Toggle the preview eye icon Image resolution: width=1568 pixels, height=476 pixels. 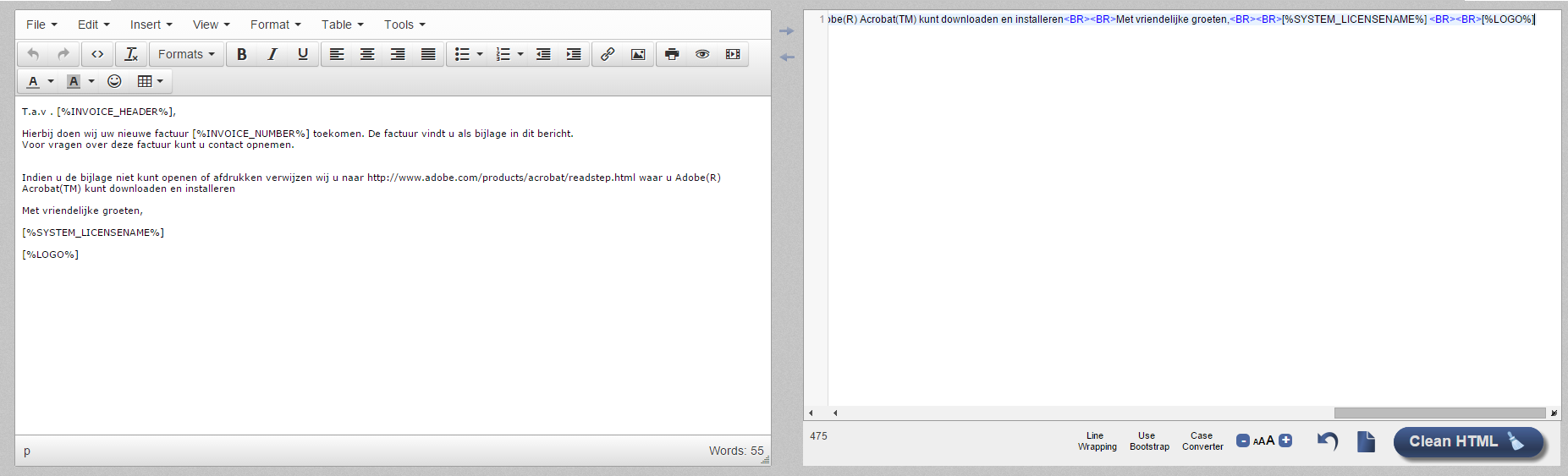point(702,54)
